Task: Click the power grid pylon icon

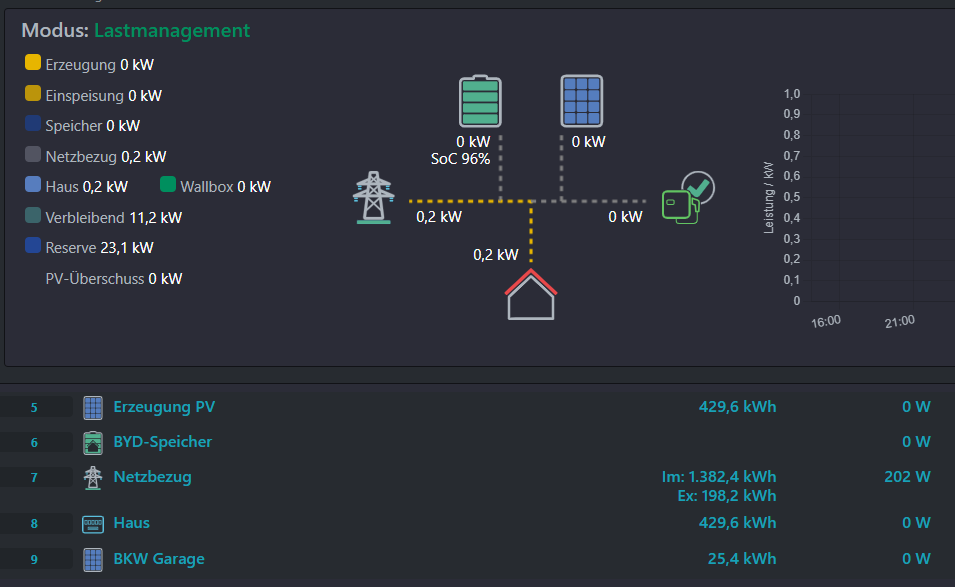Action: [x=373, y=198]
